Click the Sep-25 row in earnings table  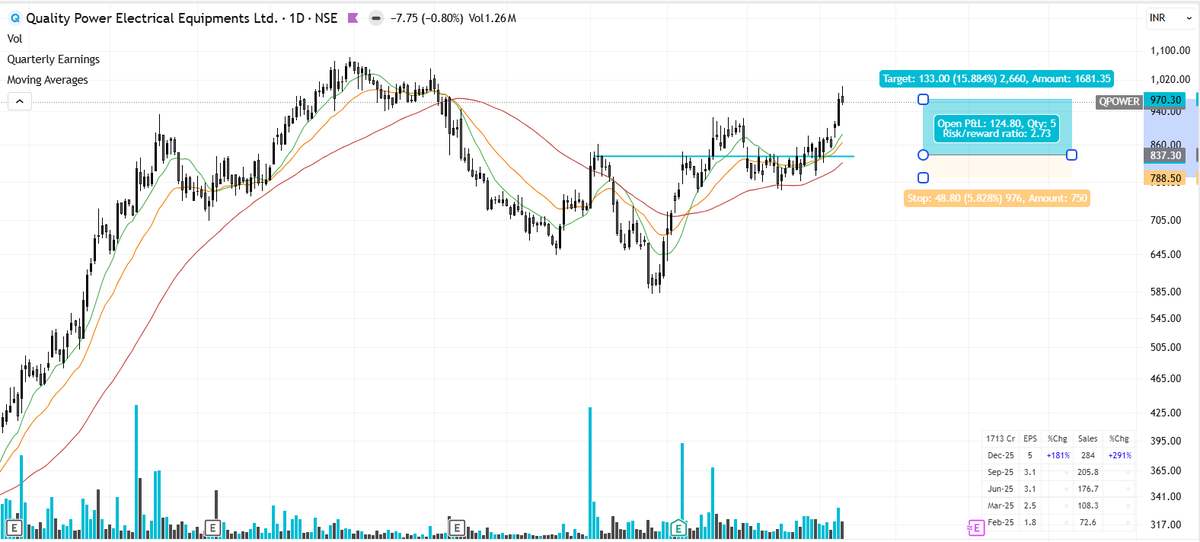point(1059,471)
